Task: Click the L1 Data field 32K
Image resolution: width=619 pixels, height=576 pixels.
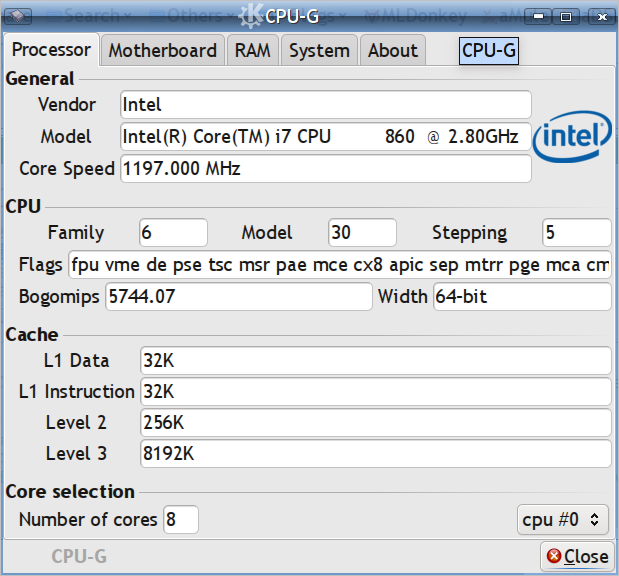Action: (376, 360)
